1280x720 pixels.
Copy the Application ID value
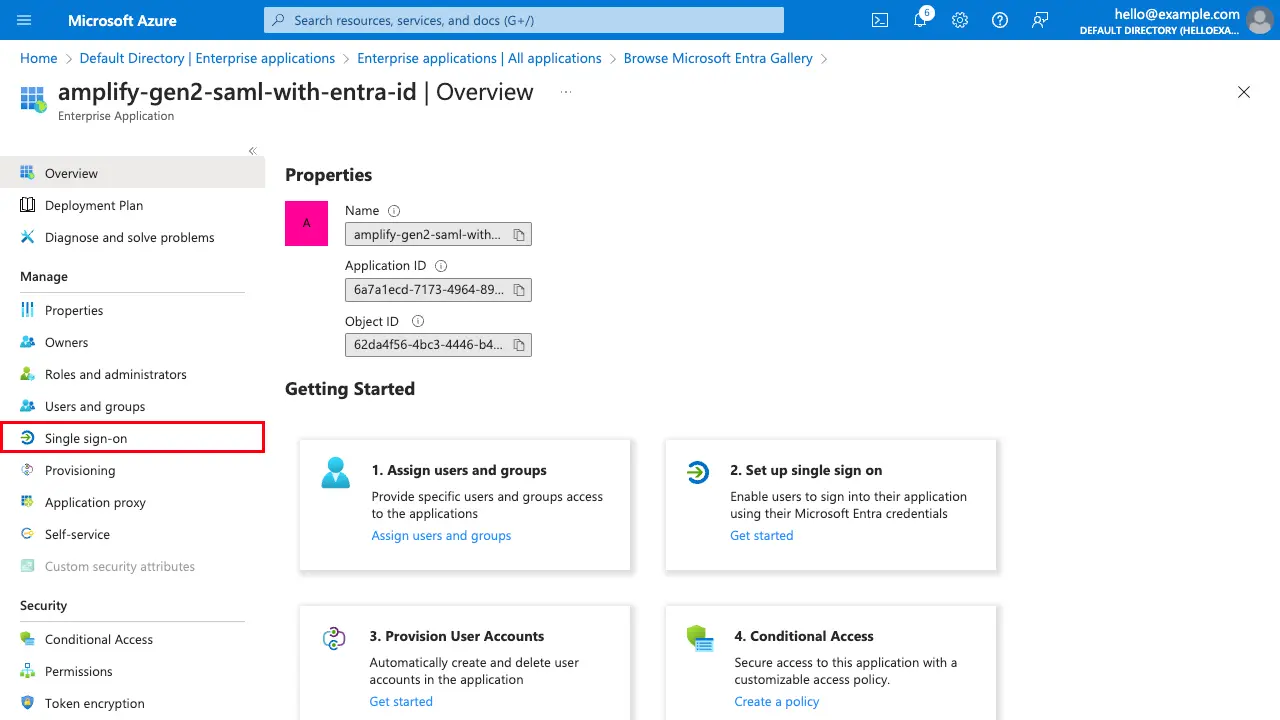pyautogui.click(x=519, y=290)
